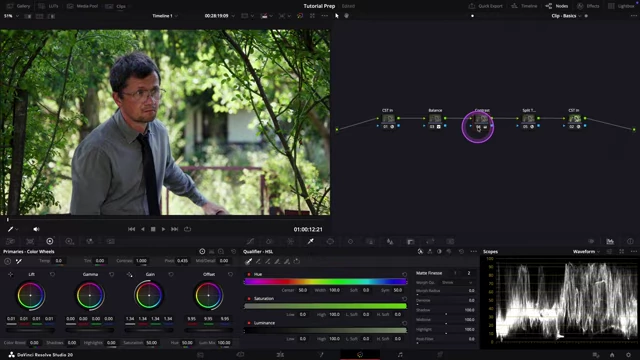Click the Lift color wheel
This screenshot has height=360, width=640.
(31, 295)
